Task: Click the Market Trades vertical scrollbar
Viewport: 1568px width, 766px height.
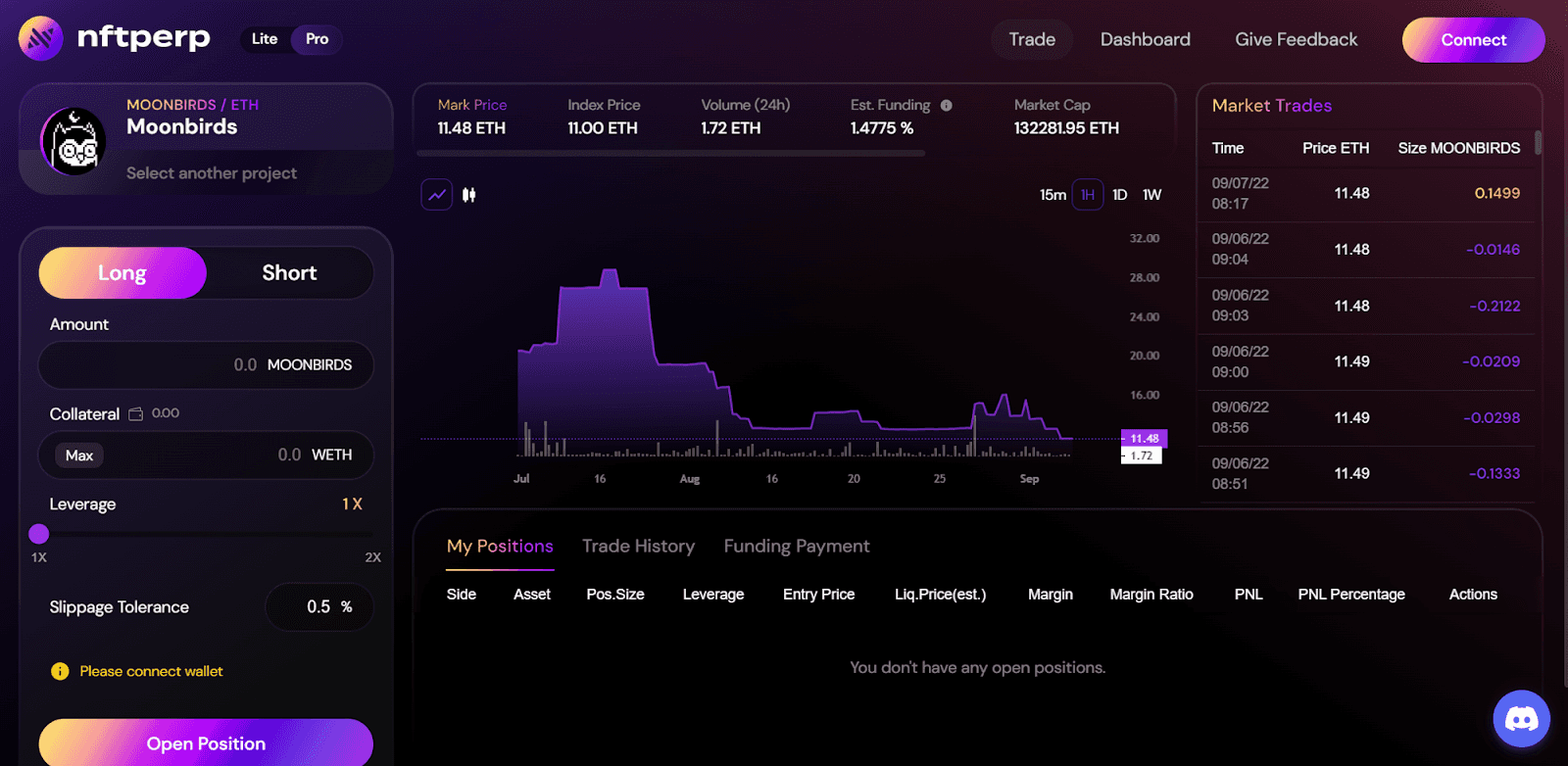Action: click(x=1538, y=143)
